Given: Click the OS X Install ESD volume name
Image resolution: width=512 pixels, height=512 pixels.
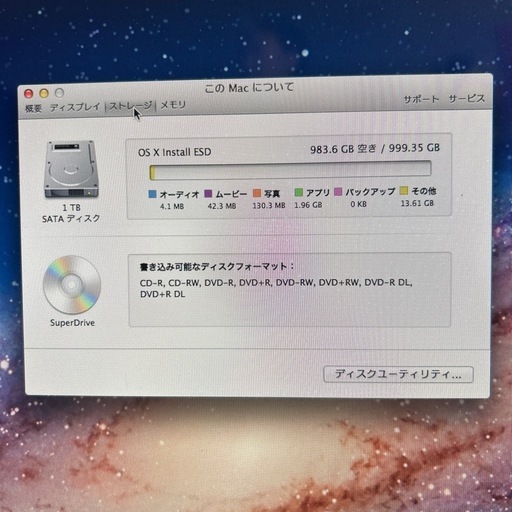Looking at the screenshot, I should (175, 152).
